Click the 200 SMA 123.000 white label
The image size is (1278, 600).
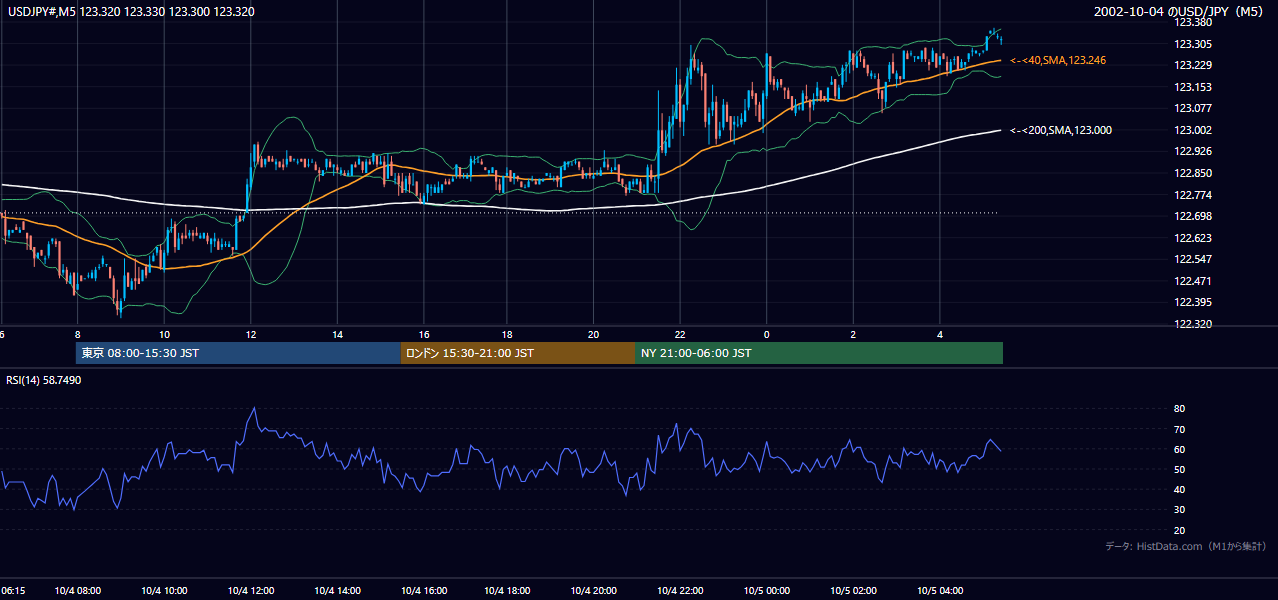[1061, 130]
